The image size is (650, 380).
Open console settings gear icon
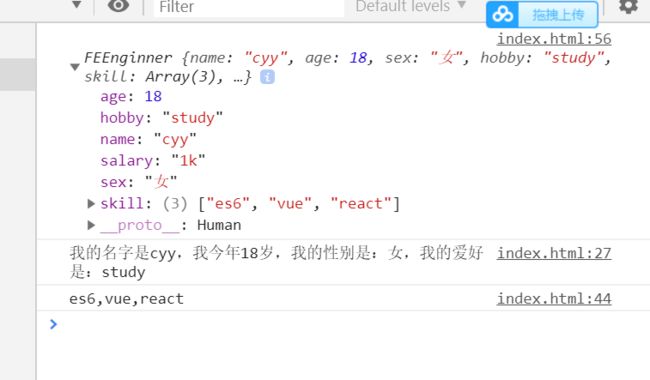click(x=628, y=6)
